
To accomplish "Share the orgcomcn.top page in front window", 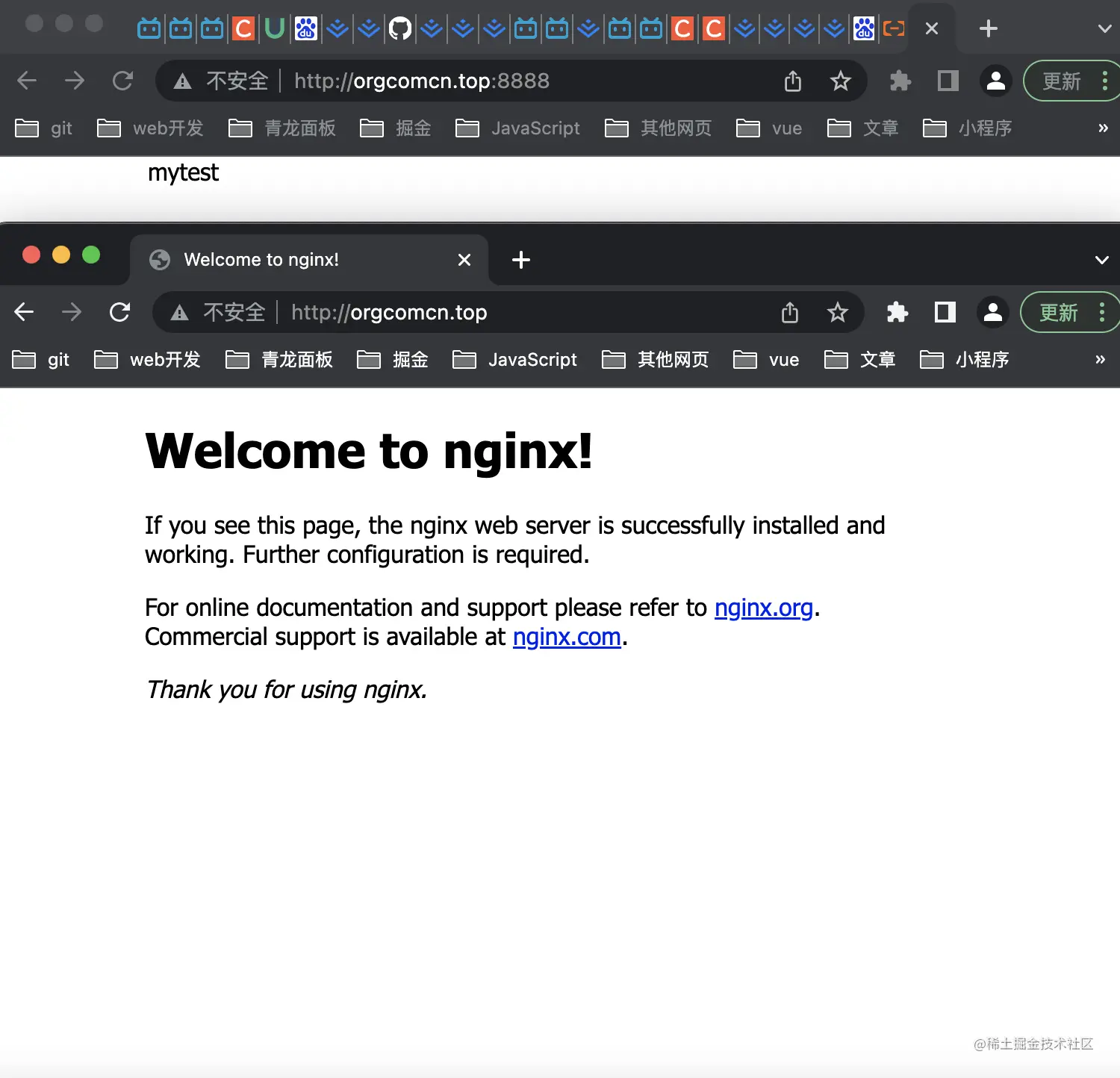I will pos(790,312).
